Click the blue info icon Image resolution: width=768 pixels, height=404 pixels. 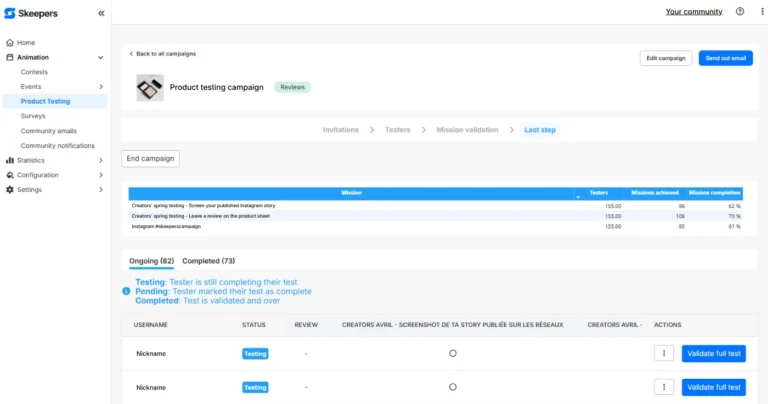(x=126, y=291)
